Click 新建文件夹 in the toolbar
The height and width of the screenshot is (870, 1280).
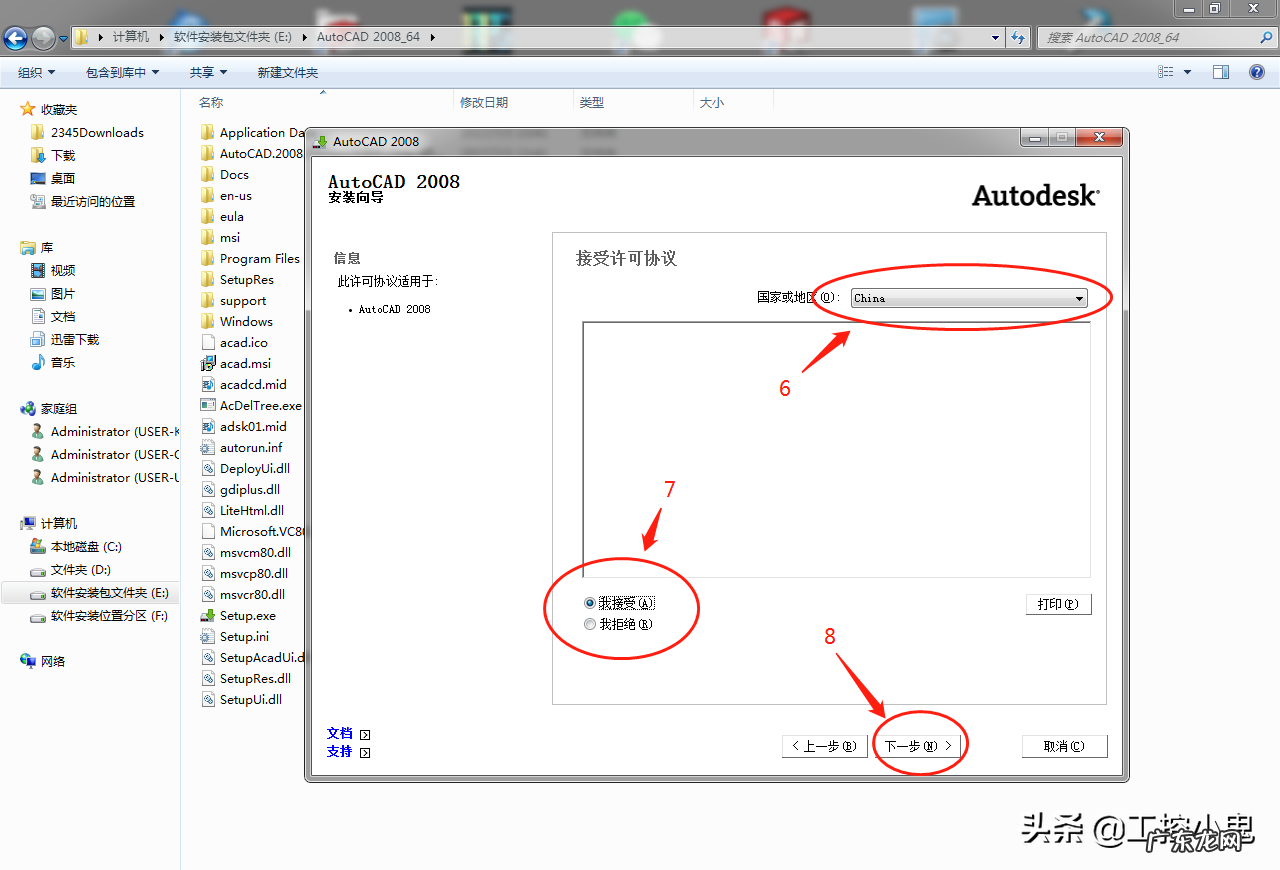(287, 72)
